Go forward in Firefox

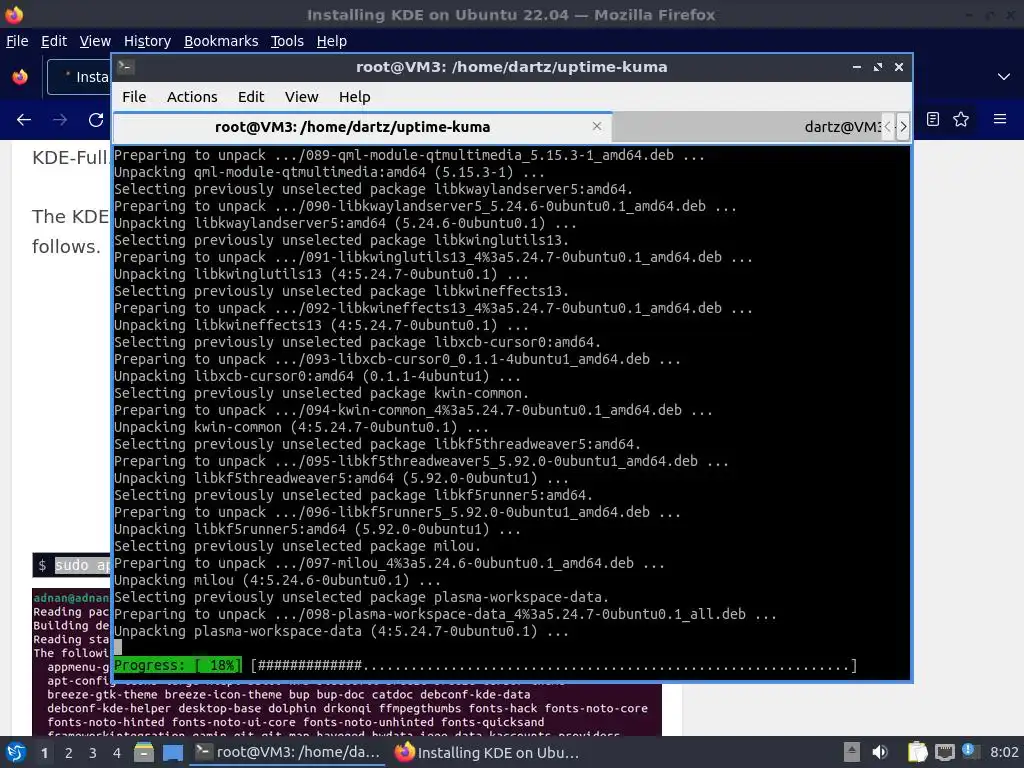coord(60,120)
